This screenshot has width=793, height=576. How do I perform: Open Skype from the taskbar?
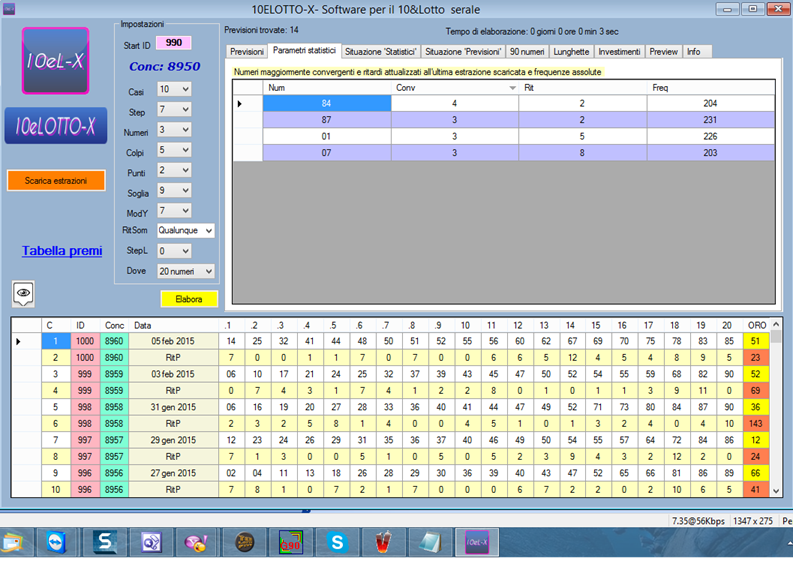point(337,542)
